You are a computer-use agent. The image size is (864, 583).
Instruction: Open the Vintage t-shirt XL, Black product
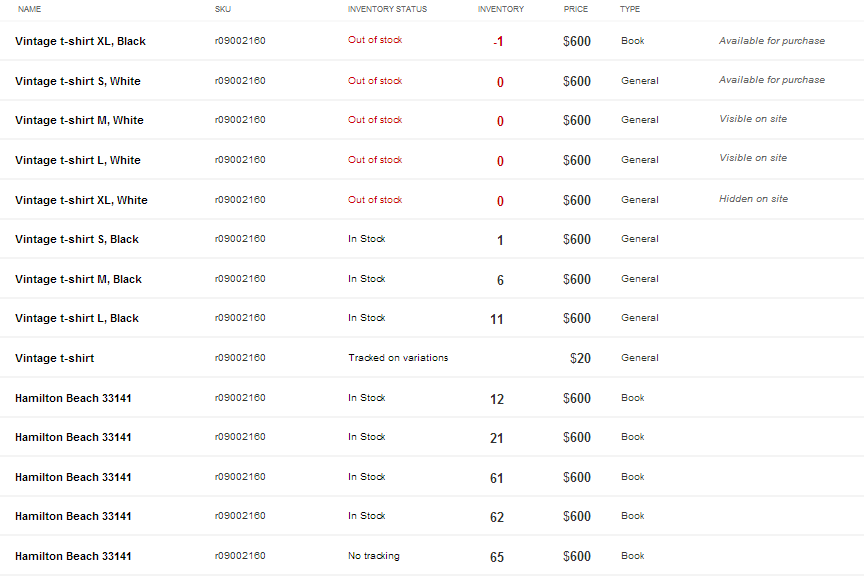click(x=80, y=41)
